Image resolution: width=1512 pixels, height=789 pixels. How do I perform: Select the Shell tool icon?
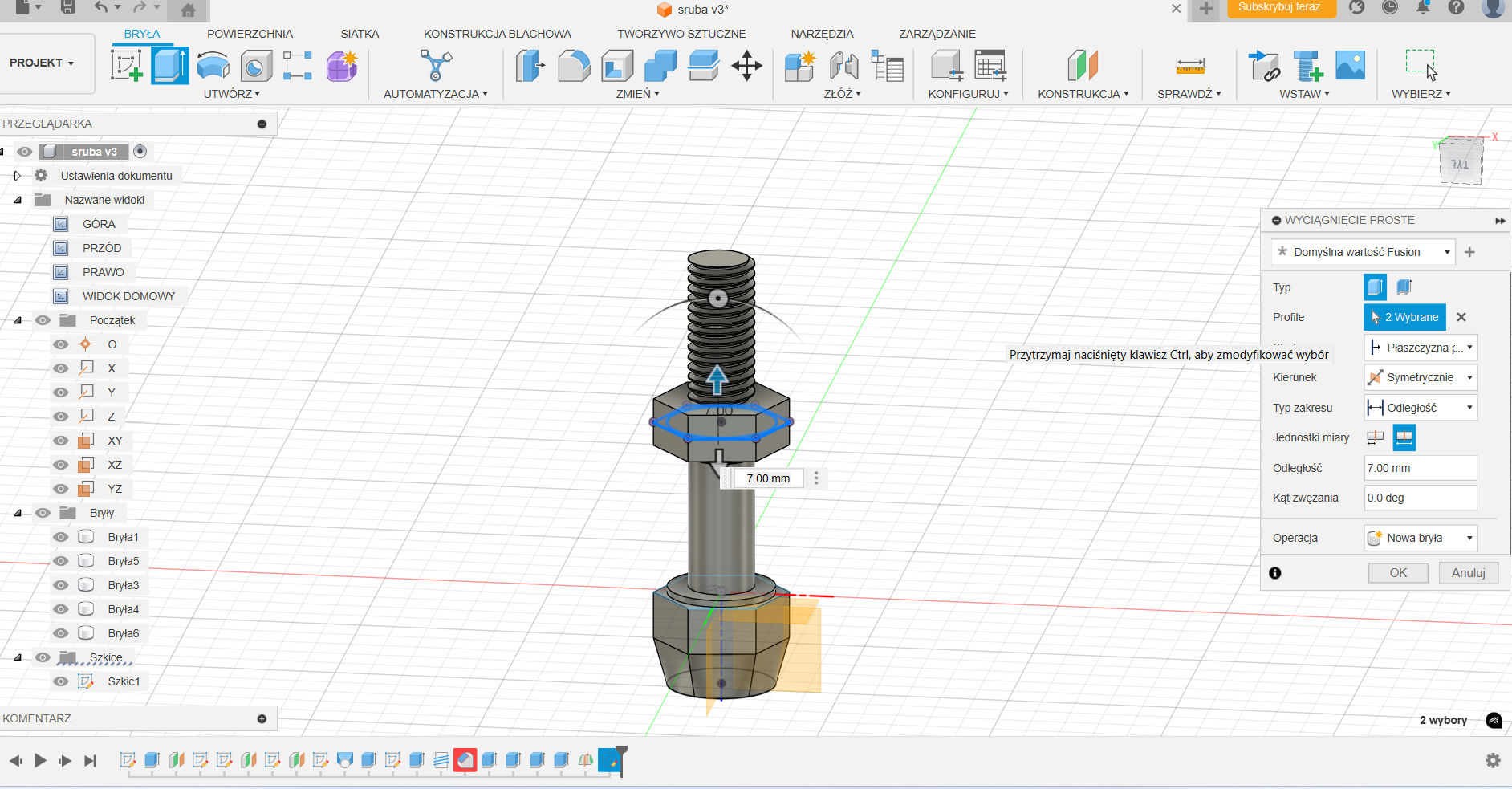coord(617,66)
